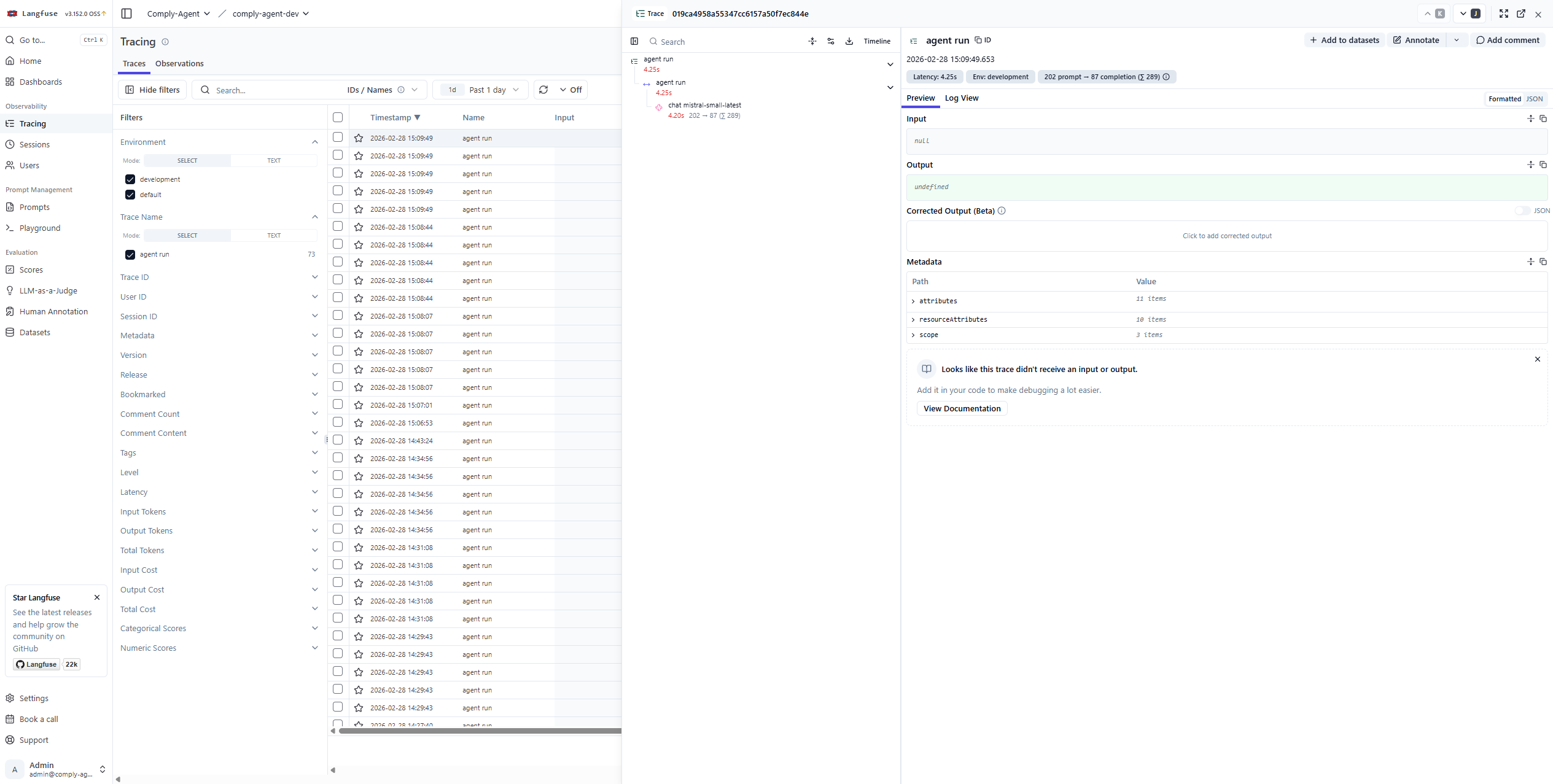Copy the agent run ID
This screenshot has height=784, width=1553.
pos(983,40)
